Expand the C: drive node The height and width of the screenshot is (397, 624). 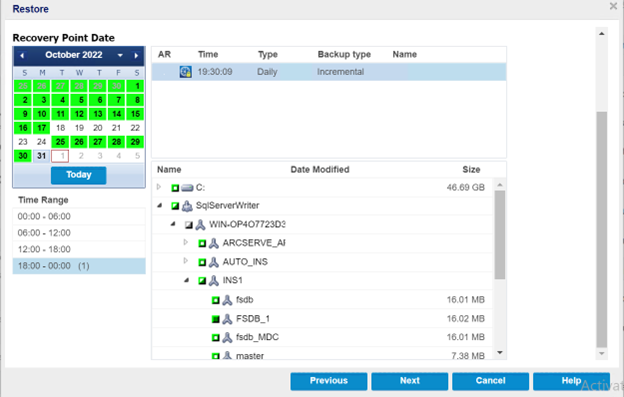[x=159, y=187]
